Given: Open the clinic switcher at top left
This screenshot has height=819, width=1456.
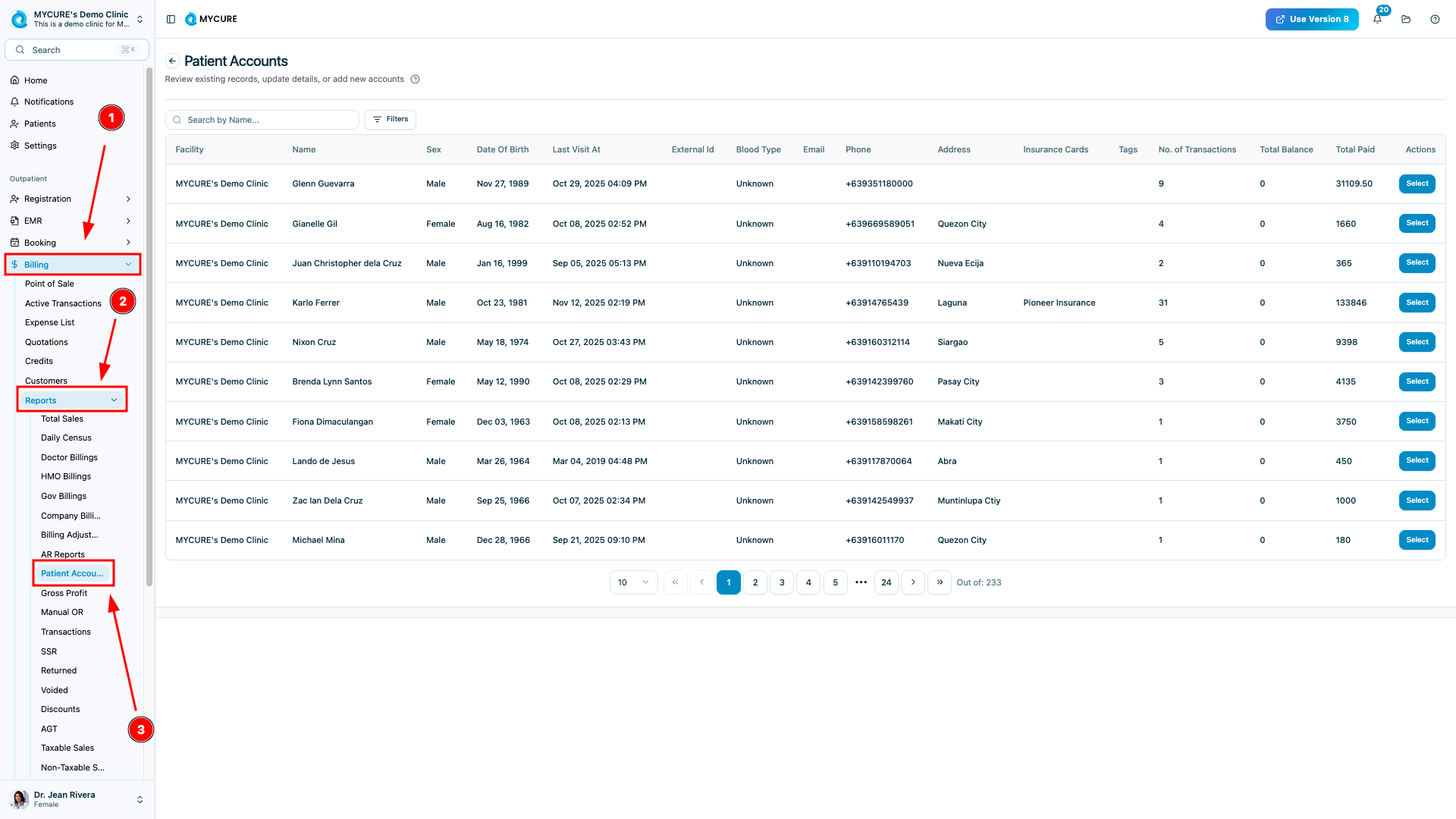Looking at the screenshot, I should [x=76, y=19].
